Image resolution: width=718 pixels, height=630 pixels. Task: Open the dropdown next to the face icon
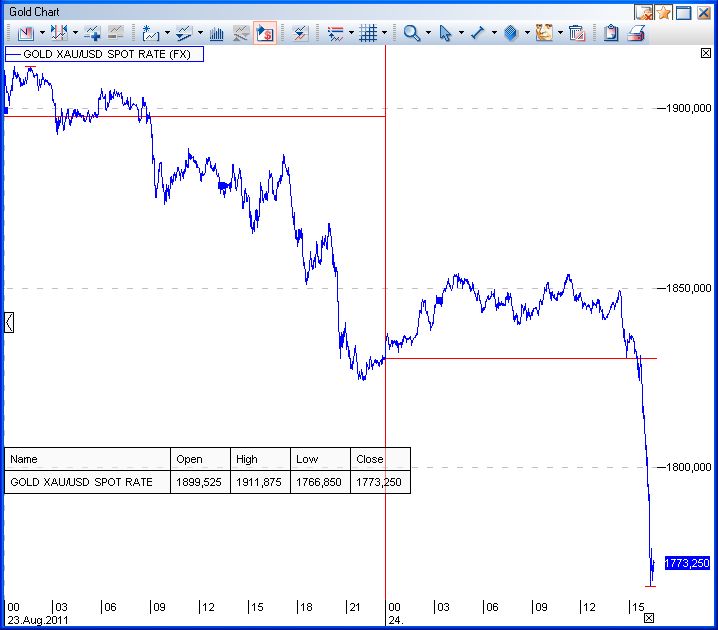(x=560, y=33)
